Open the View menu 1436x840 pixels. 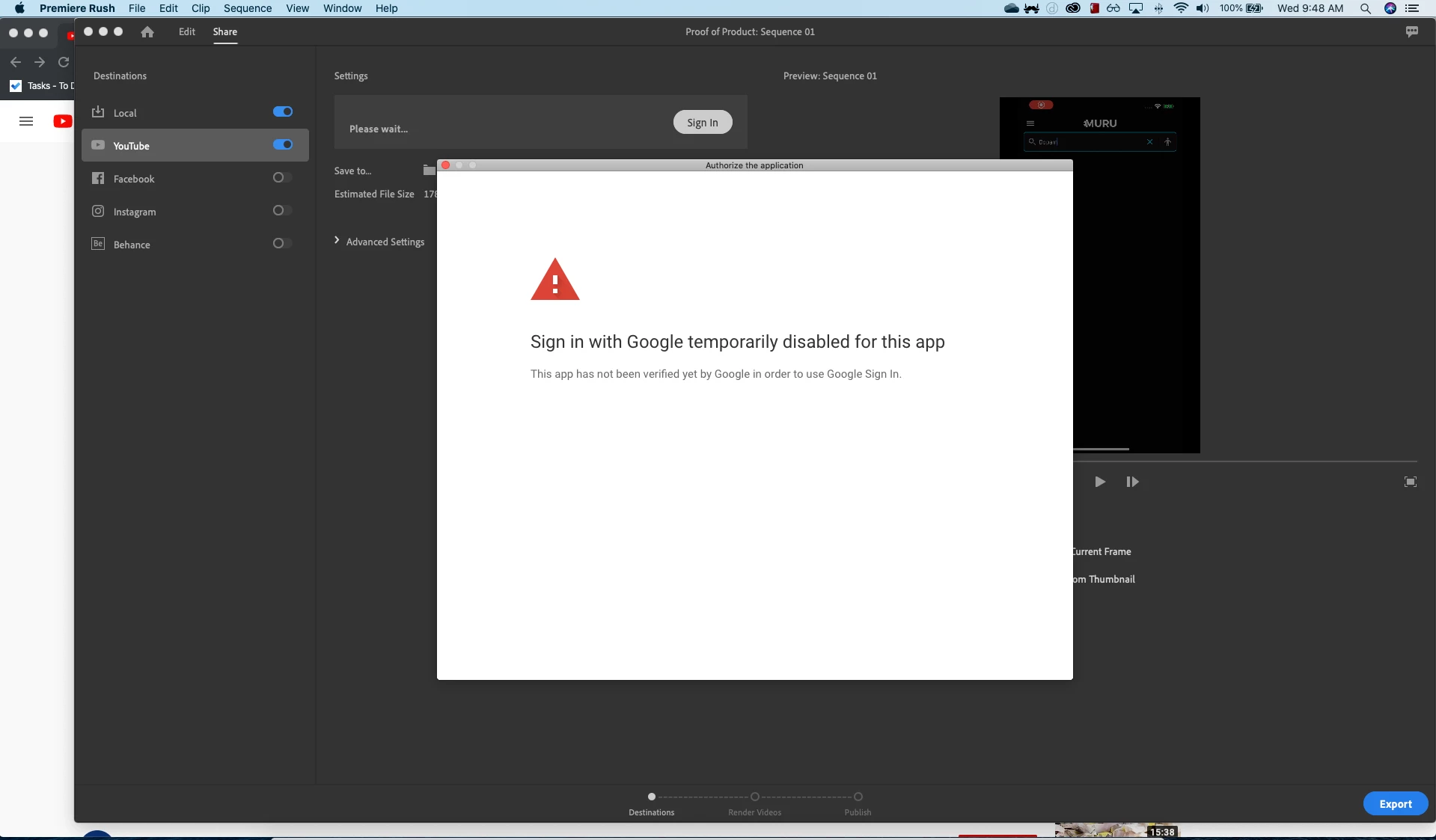point(297,8)
